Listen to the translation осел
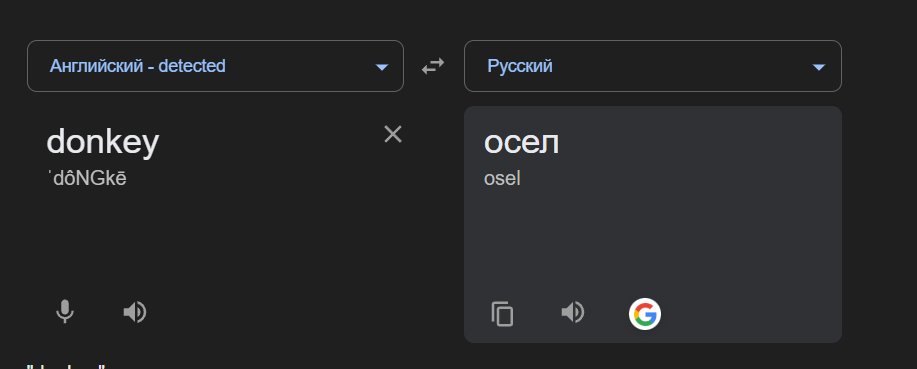The image size is (917, 369). pyautogui.click(x=573, y=312)
